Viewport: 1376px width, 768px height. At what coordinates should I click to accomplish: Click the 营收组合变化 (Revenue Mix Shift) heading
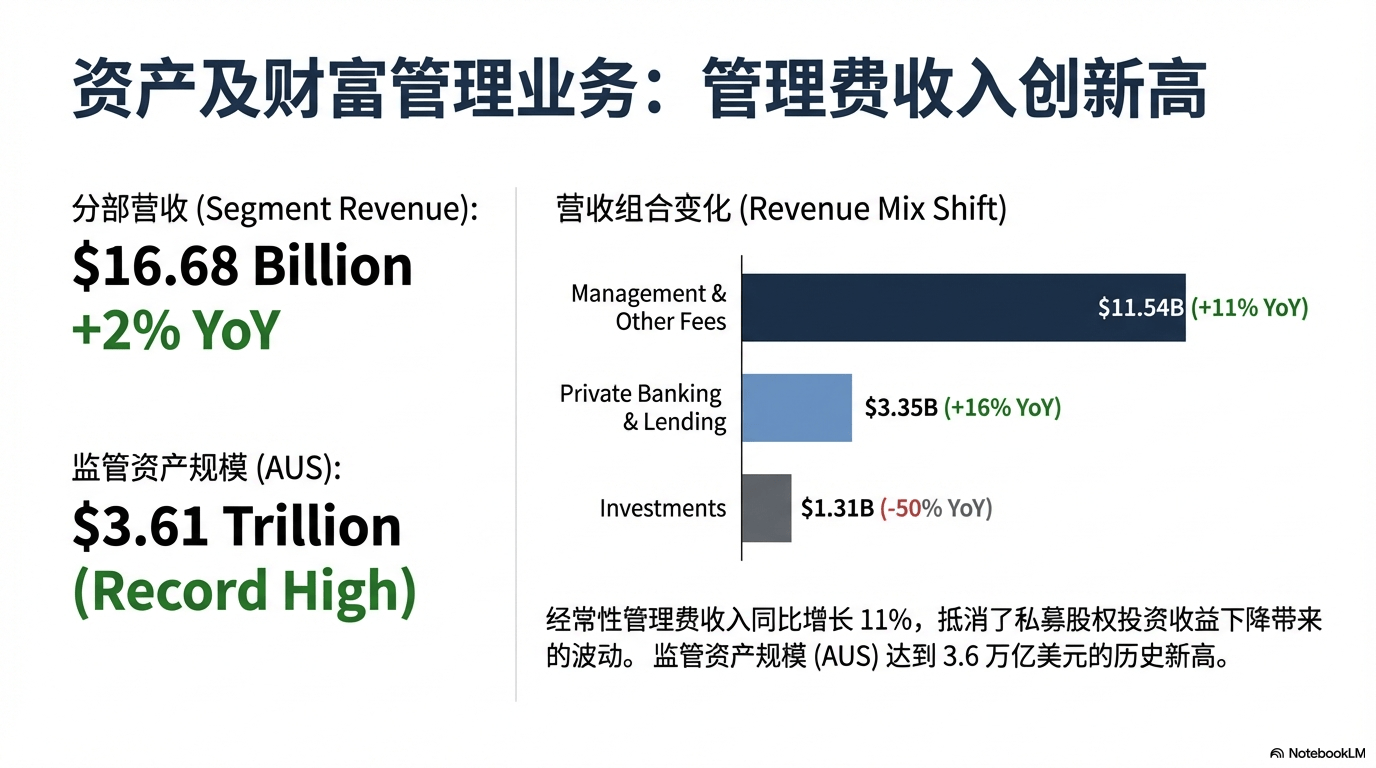(781, 209)
